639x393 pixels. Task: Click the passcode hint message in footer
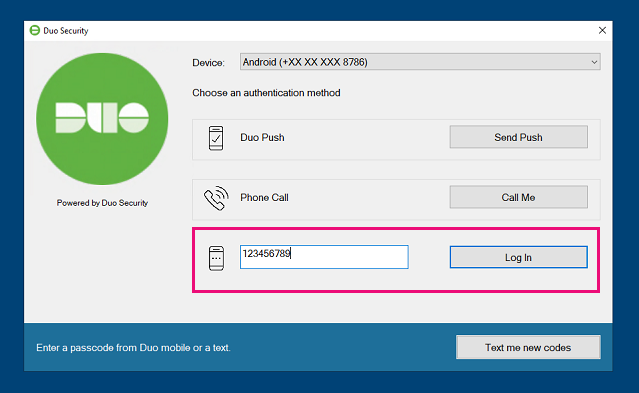133,348
